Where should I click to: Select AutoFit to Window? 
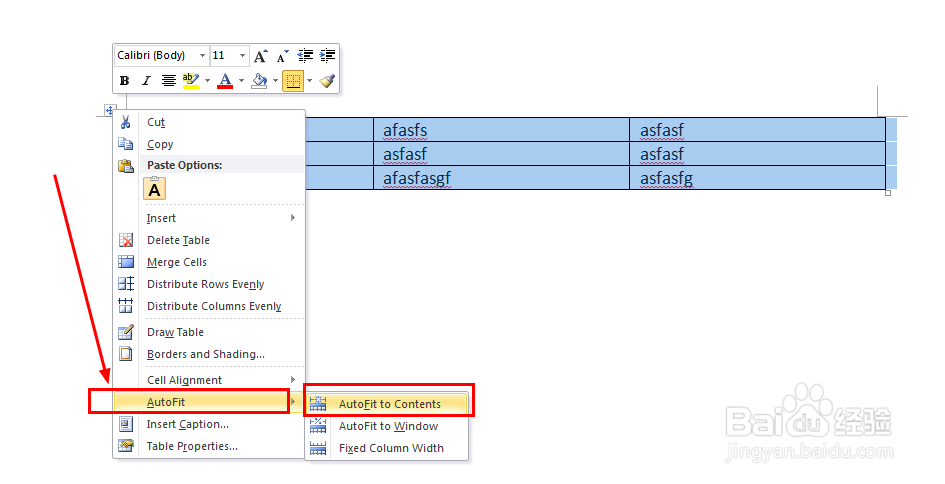pyautogui.click(x=387, y=426)
